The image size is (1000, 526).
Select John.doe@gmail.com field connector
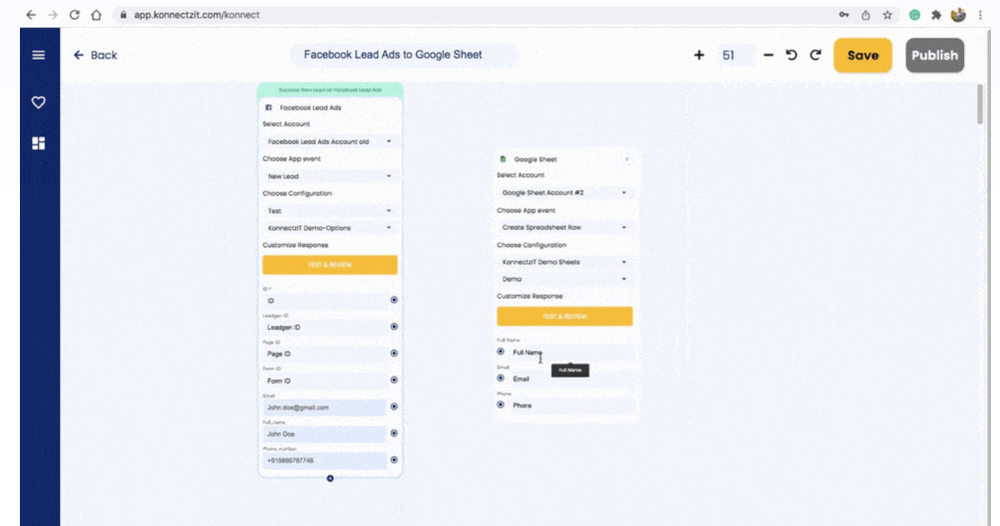coord(394,407)
